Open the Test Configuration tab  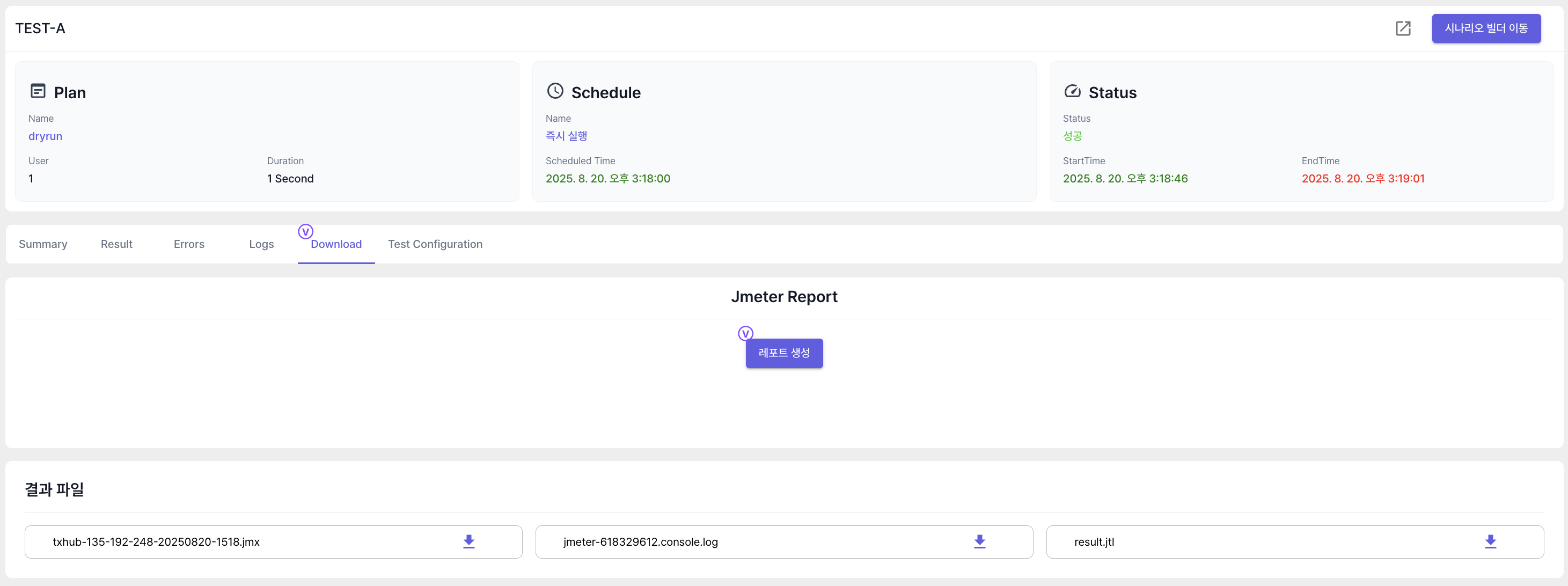coord(435,244)
